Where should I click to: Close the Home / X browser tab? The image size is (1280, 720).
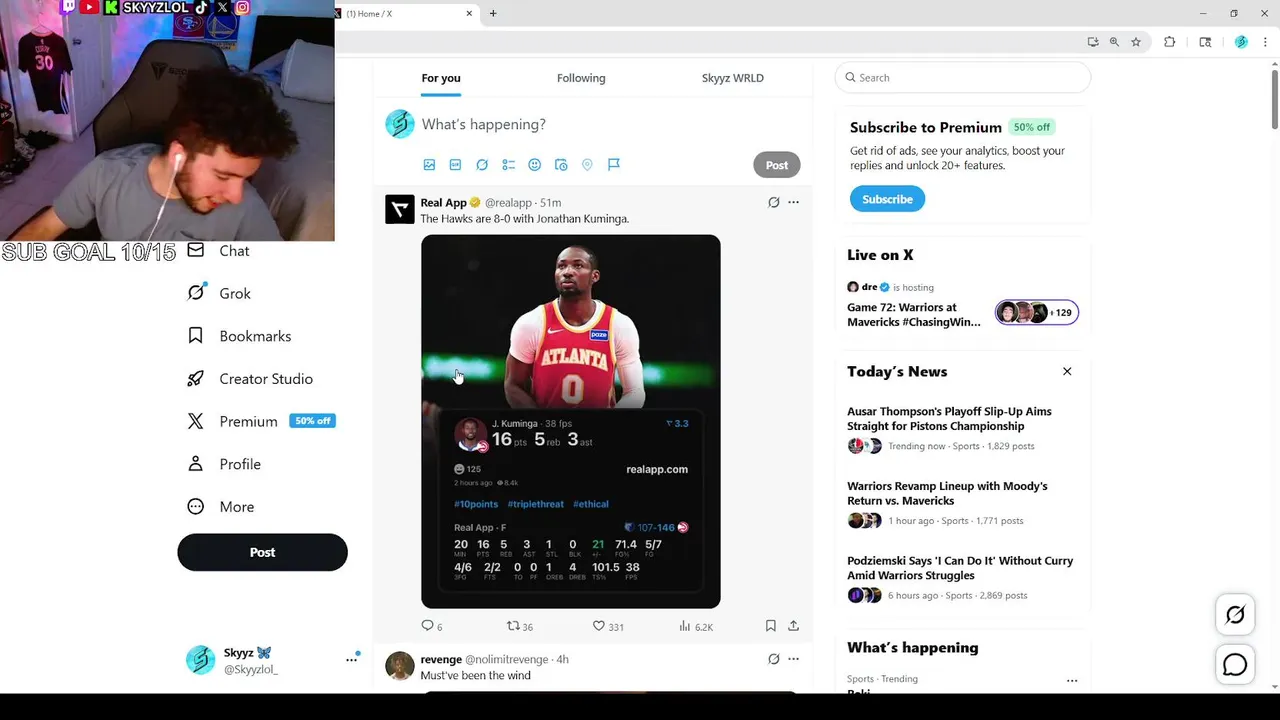pos(469,14)
